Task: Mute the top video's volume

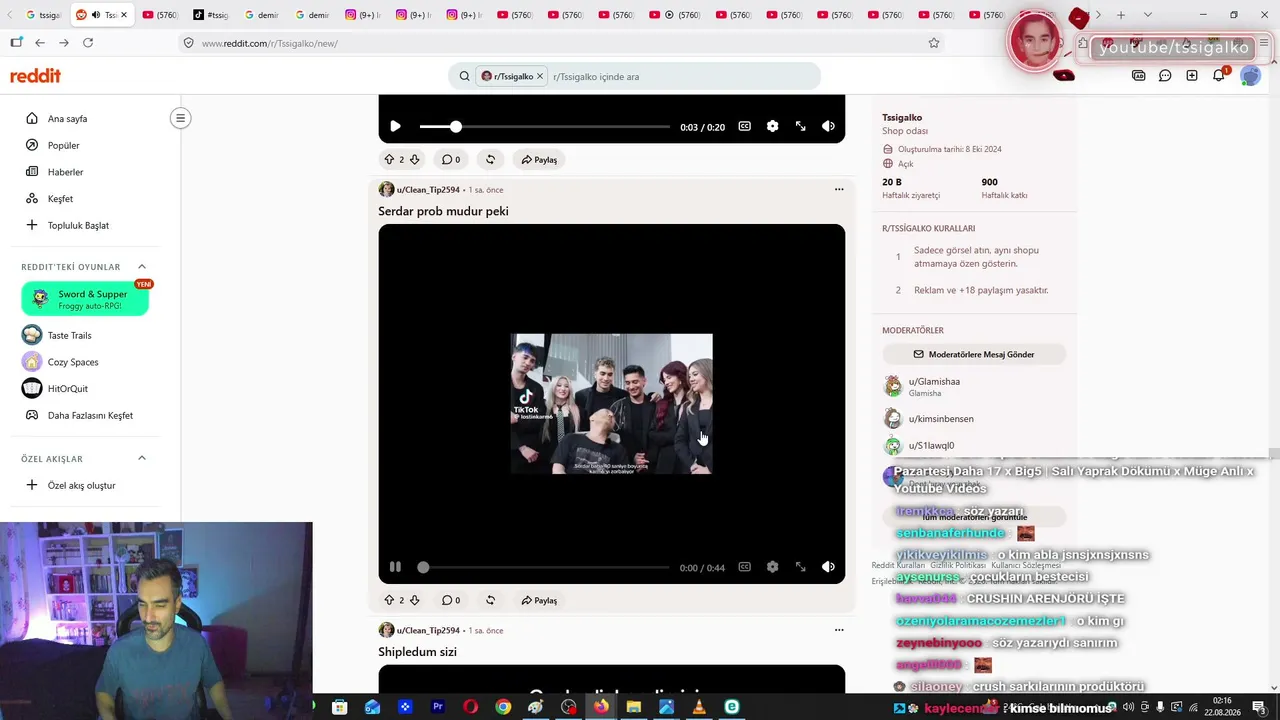Action: (828, 126)
